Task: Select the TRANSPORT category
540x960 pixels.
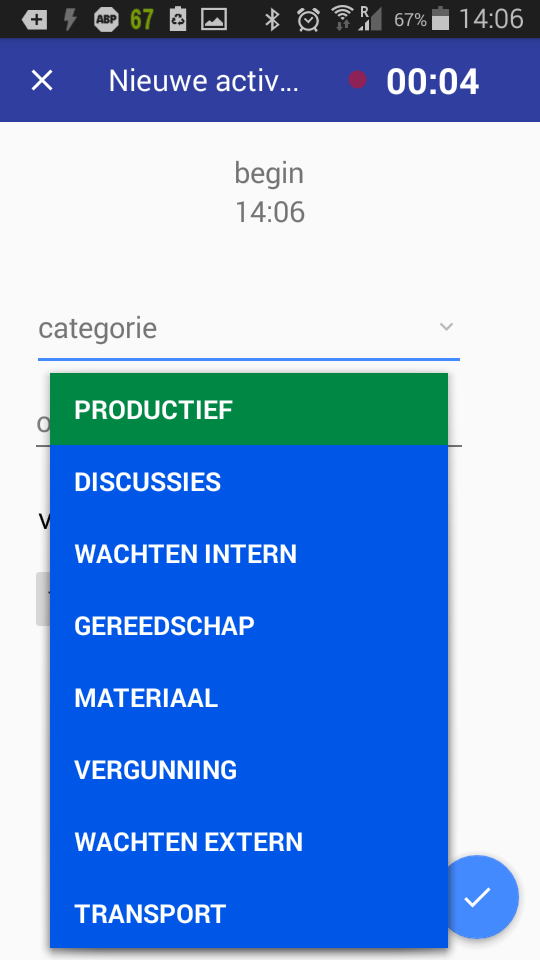Action: [x=249, y=913]
